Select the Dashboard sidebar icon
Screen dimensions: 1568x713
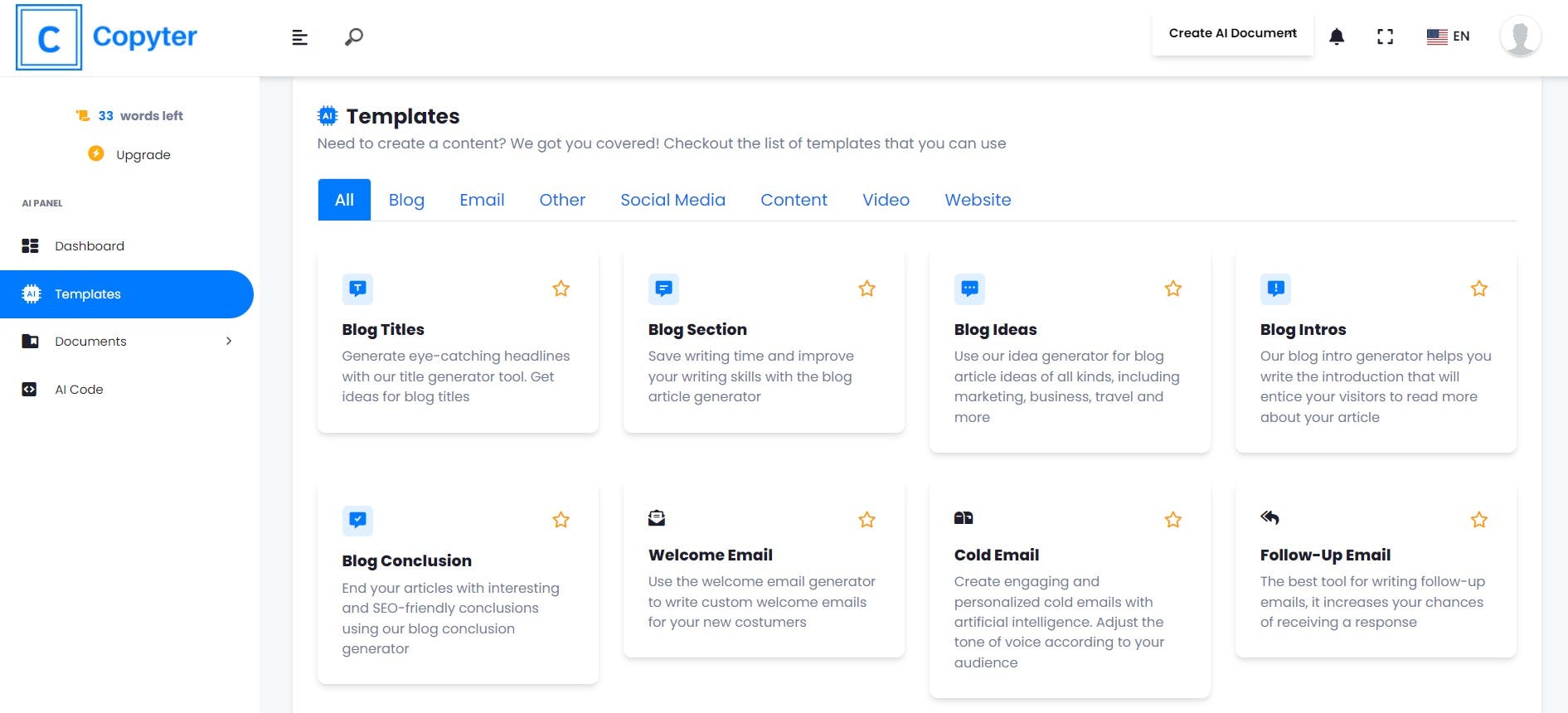30,245
